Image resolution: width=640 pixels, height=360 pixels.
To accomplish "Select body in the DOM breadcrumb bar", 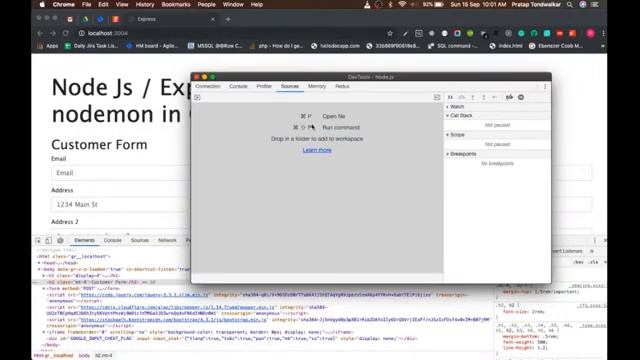I will point(84,356).
